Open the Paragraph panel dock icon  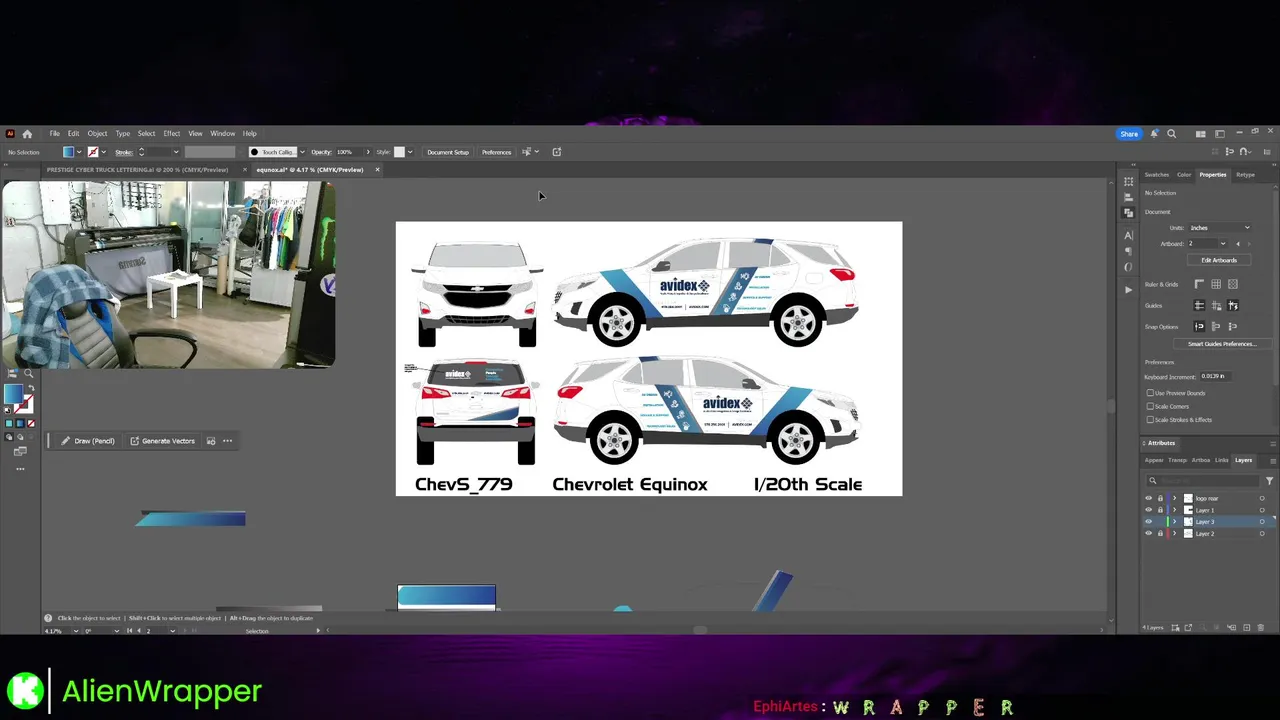1128,251
